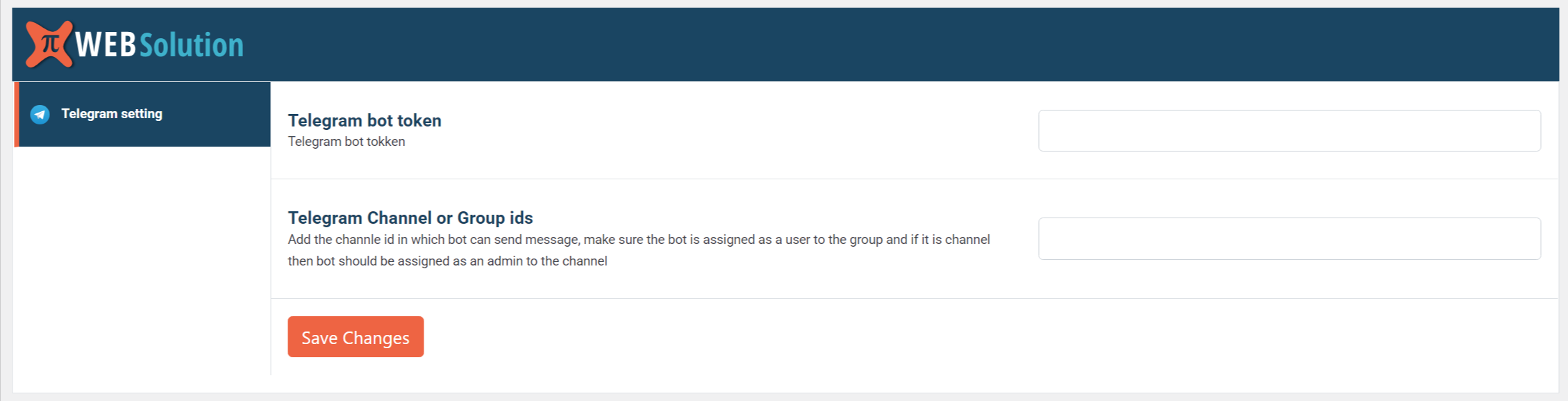Click the divider line above Save Changes
Viewport: 1568px width, 401px height.
[915, 299]
